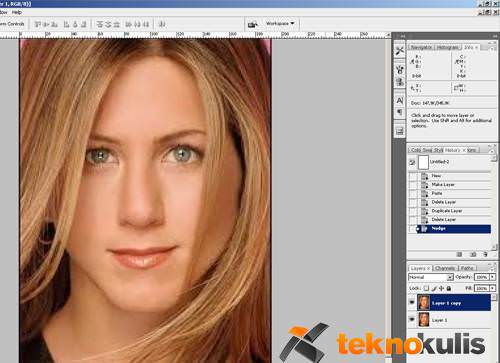Image resolution: width=500 pixels, height=363 pixels.
Task: Click the Align Bottom Edges icon
Action: pos(55,24)
